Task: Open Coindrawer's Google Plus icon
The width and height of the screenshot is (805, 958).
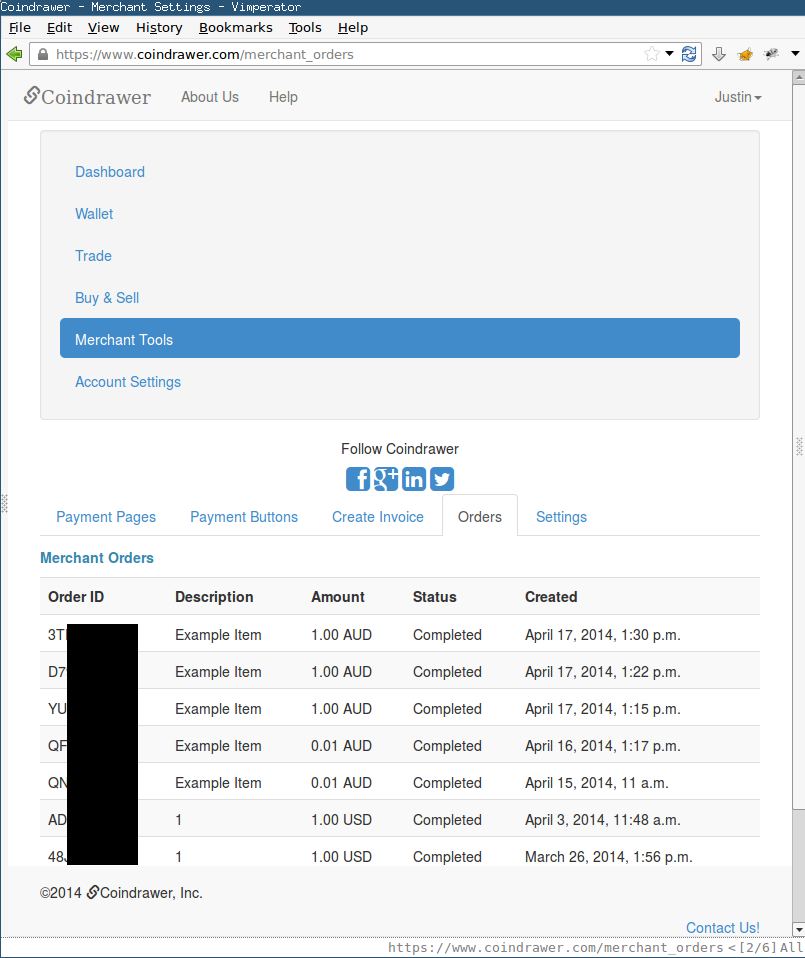Action: click(x=386, y=479)
